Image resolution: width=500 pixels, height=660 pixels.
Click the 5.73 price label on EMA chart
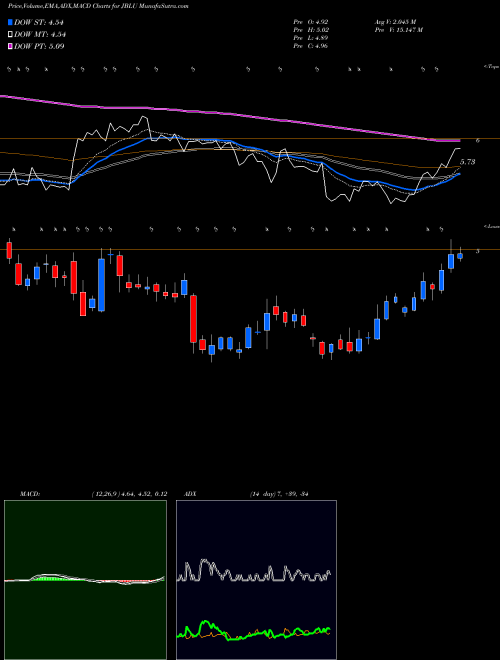click(x=468, y=162)
